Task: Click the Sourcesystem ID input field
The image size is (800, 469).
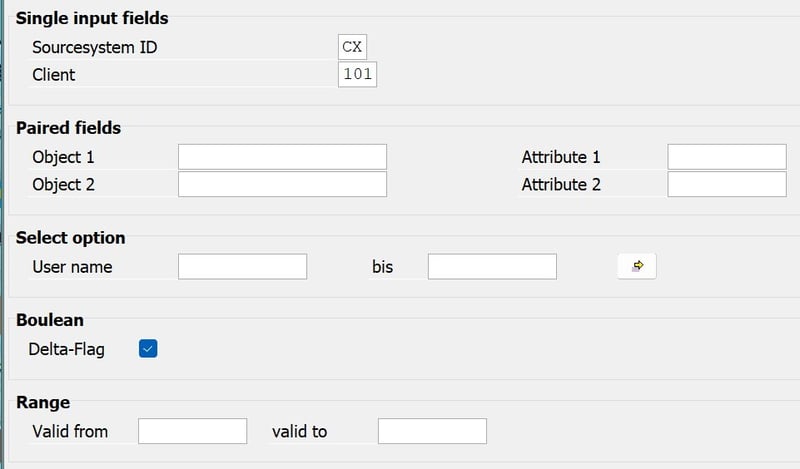Action: [x=354, y=47]
